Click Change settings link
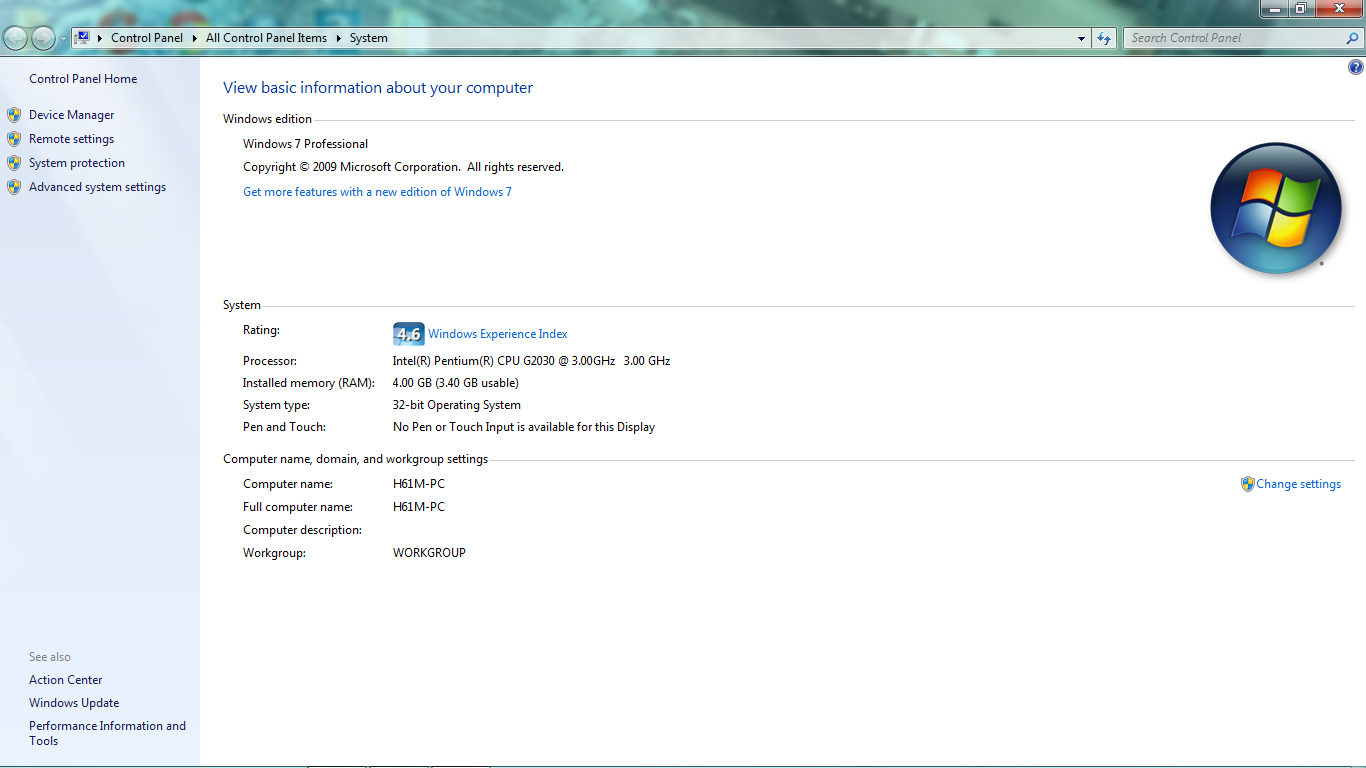Viewport: 1366px width, 768px height. (x=1298, y=484)
